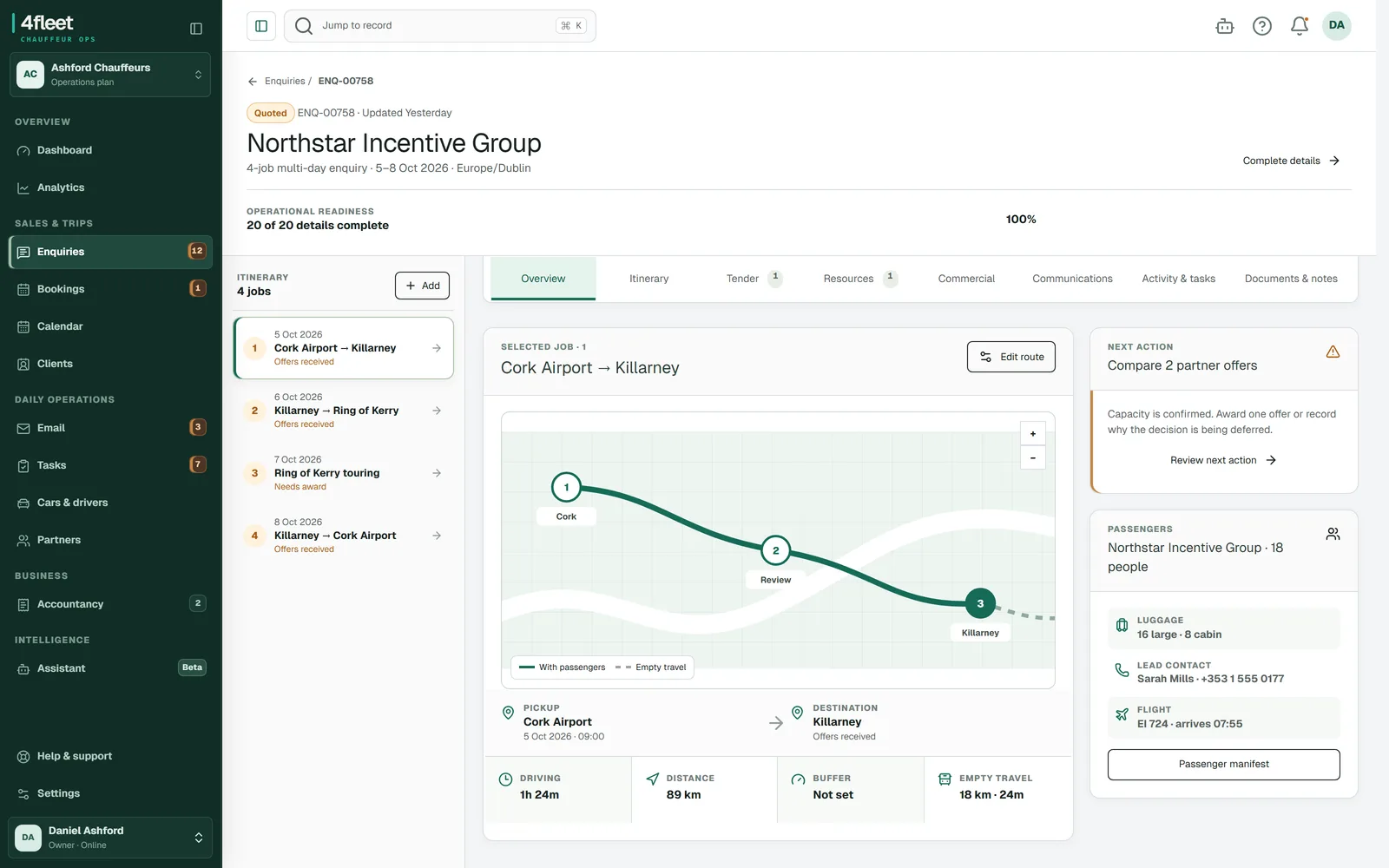The height and width of the screenshot is (868, 1389).
Task: Zoom in on the route map
Action: (1033, 434)
